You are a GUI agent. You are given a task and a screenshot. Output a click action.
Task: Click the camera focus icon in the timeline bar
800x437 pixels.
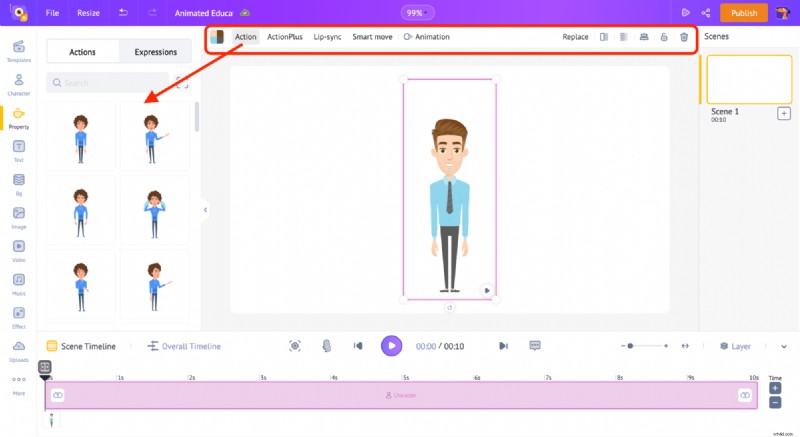pyautogui.click(x=295, y=346)
